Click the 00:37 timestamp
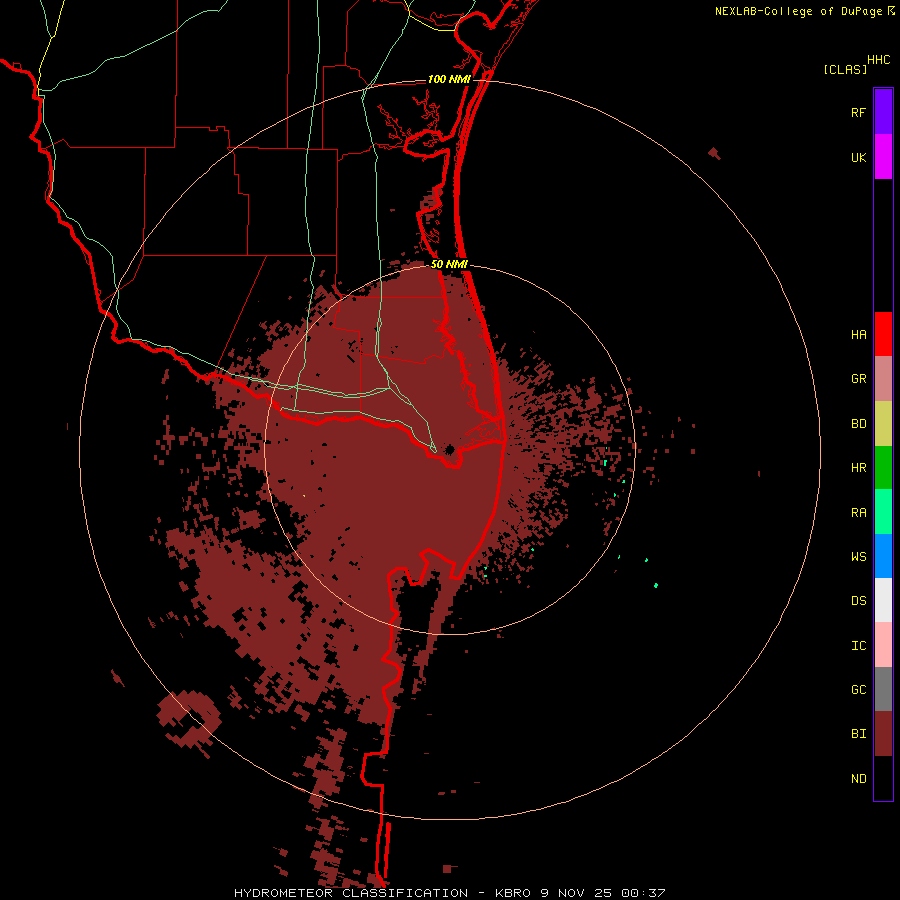Image resolution: width=900 pixels, height=900 pixels. pos(643,893)
